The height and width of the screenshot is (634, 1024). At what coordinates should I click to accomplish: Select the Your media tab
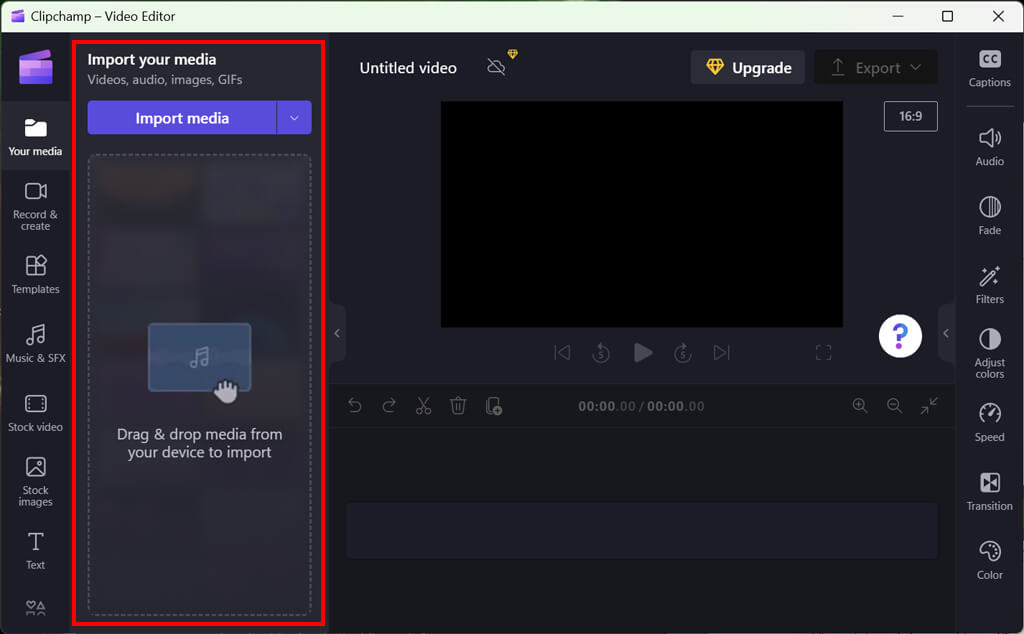pos(35,137)
